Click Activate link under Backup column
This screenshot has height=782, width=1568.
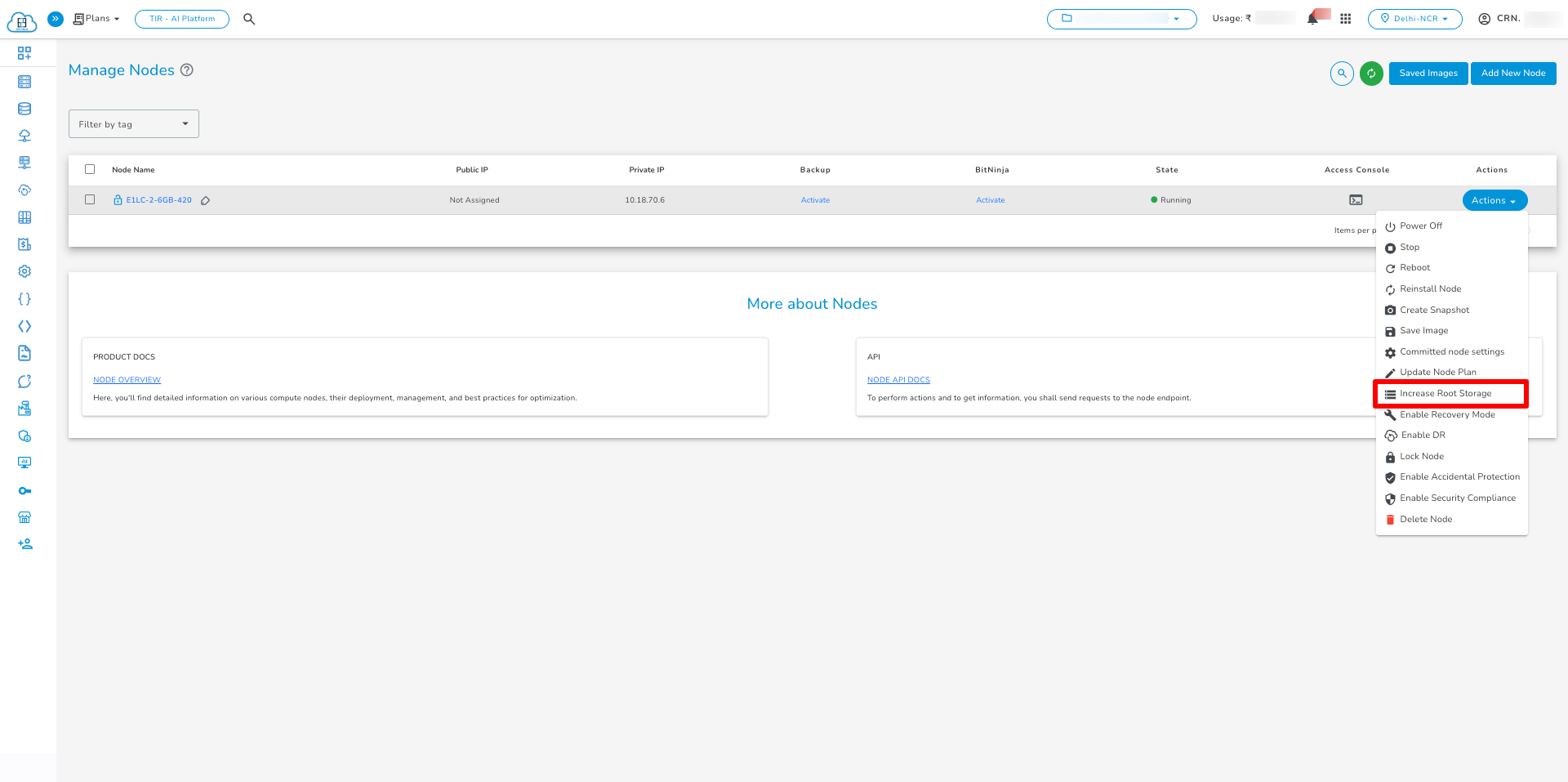pyautogui.click(x=815, y=200)
